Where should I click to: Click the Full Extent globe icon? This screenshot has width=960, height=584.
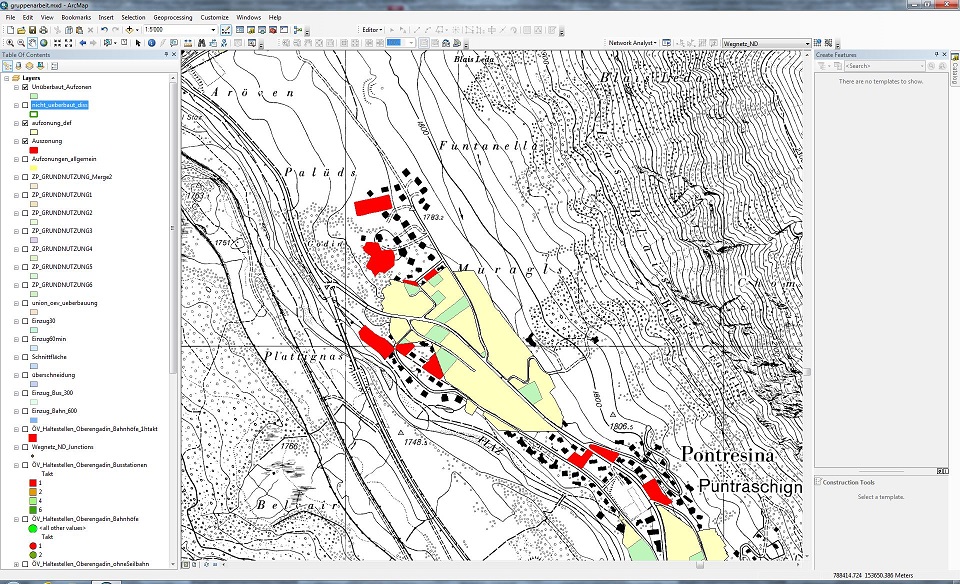pyautogui.click(x=44, y=43)
